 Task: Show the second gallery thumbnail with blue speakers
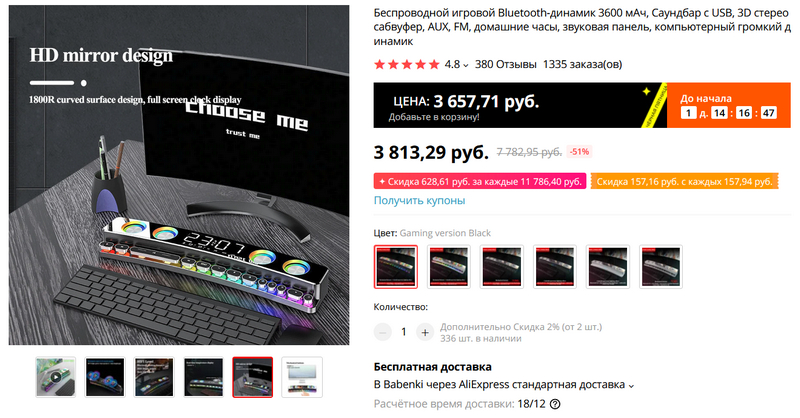pyautogui.click(x=105, y=377)
